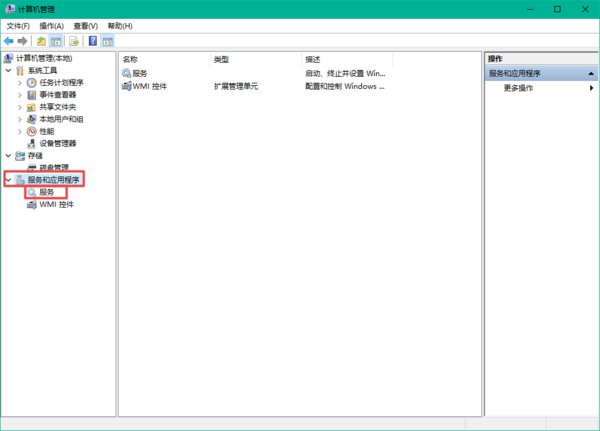Expand the 任务计划程序 tree node

pos(19,83)
